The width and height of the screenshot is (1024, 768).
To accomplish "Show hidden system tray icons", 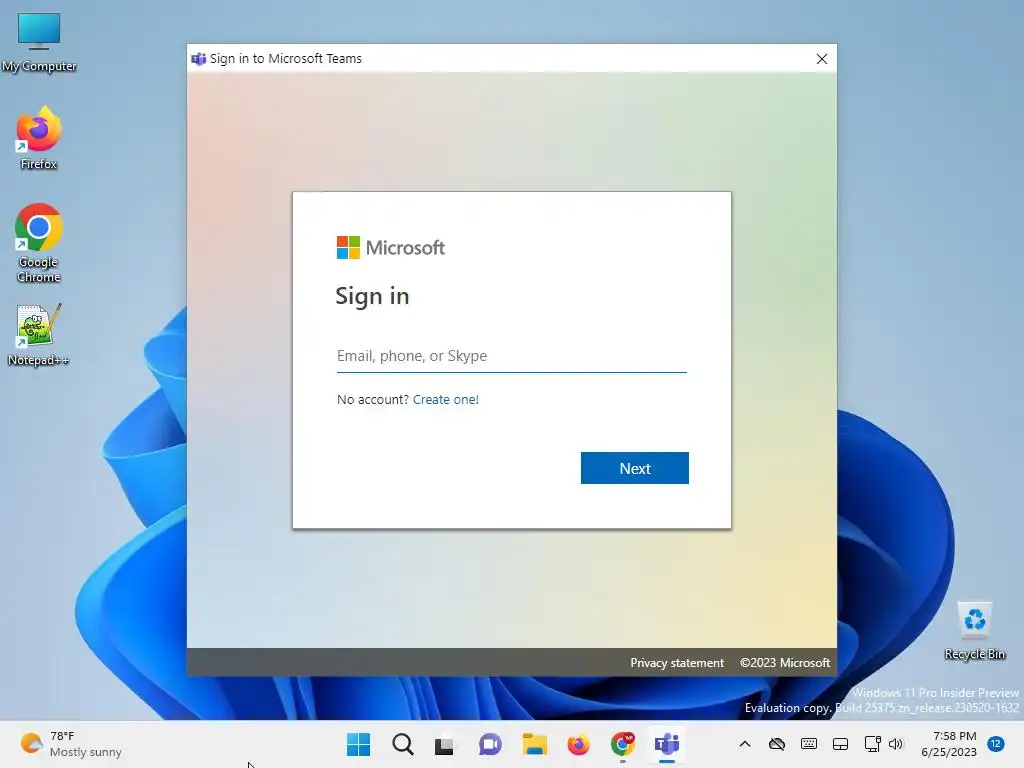I will 744,744.
